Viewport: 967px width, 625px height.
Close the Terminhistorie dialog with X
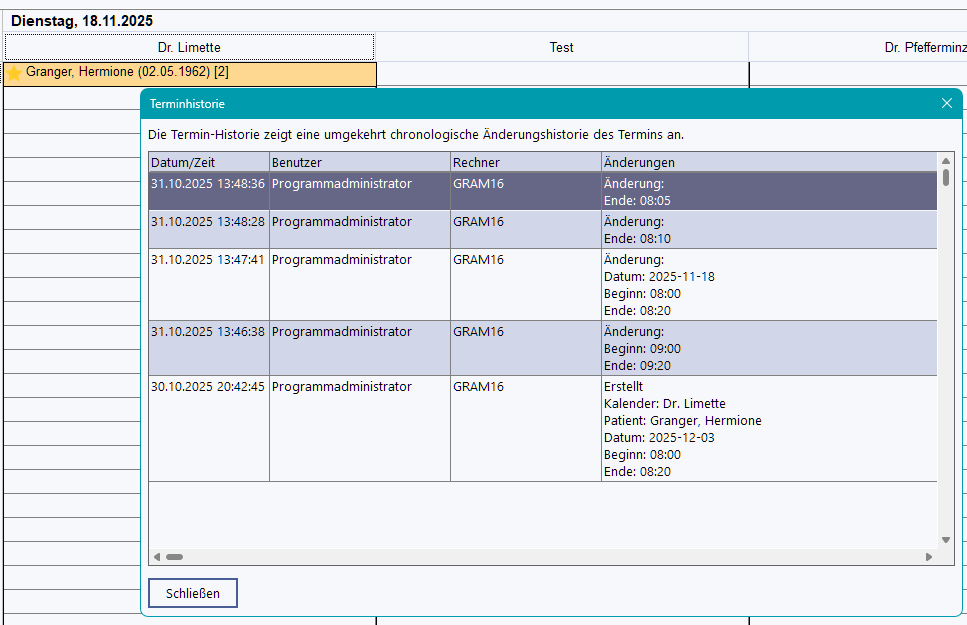coord(947,103)
